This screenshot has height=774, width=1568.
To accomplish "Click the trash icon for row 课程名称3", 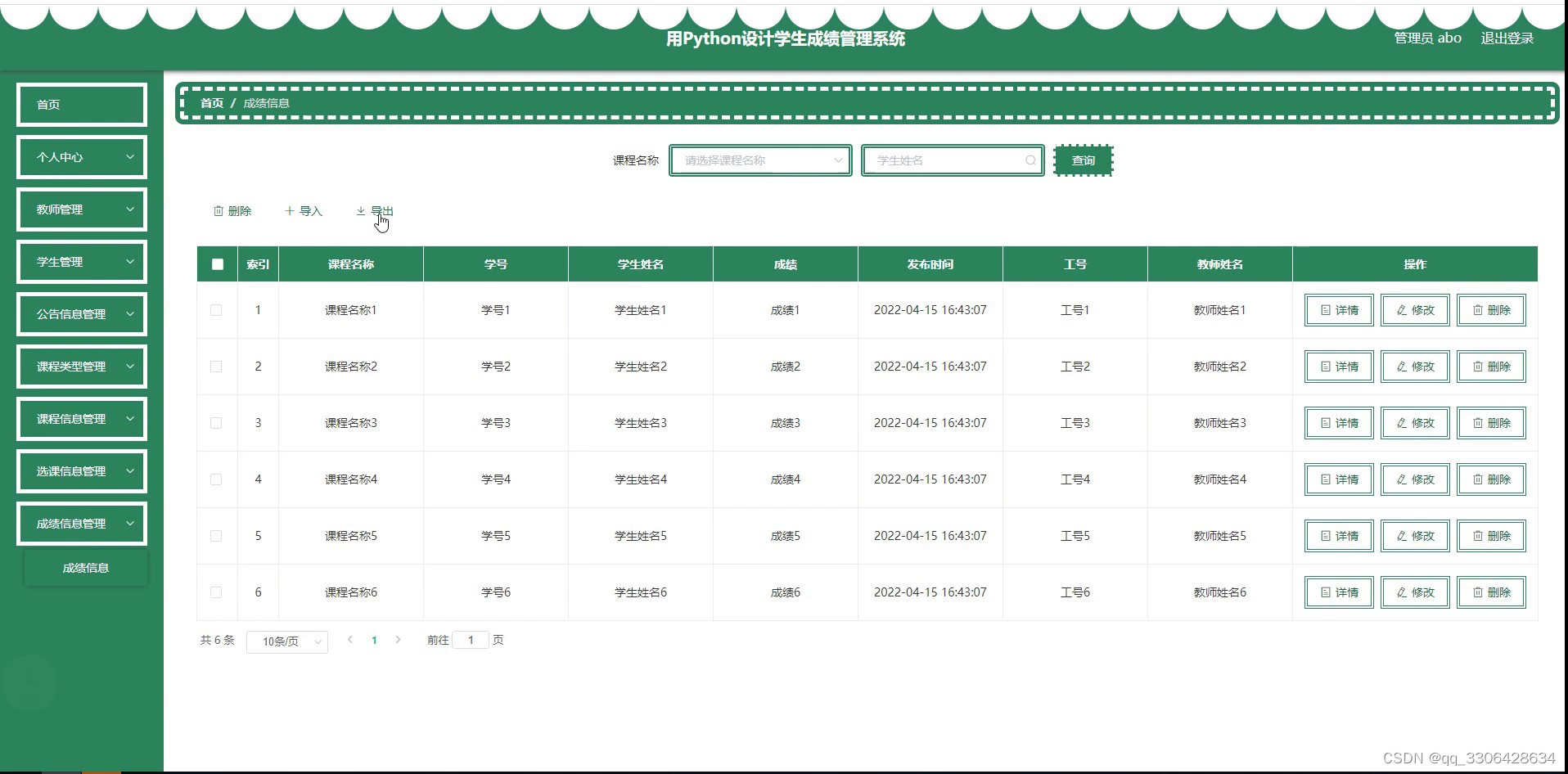I will point(1478,423).
